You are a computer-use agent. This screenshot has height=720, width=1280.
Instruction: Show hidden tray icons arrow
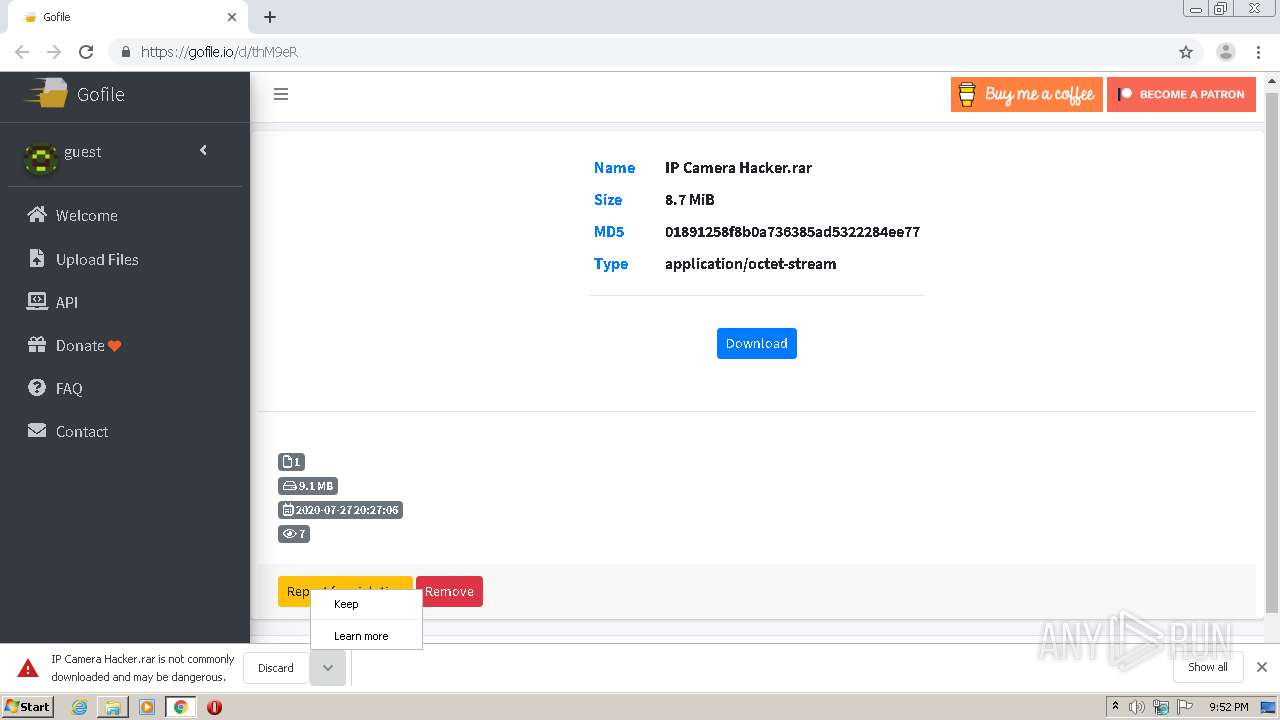coord(1115,707)
